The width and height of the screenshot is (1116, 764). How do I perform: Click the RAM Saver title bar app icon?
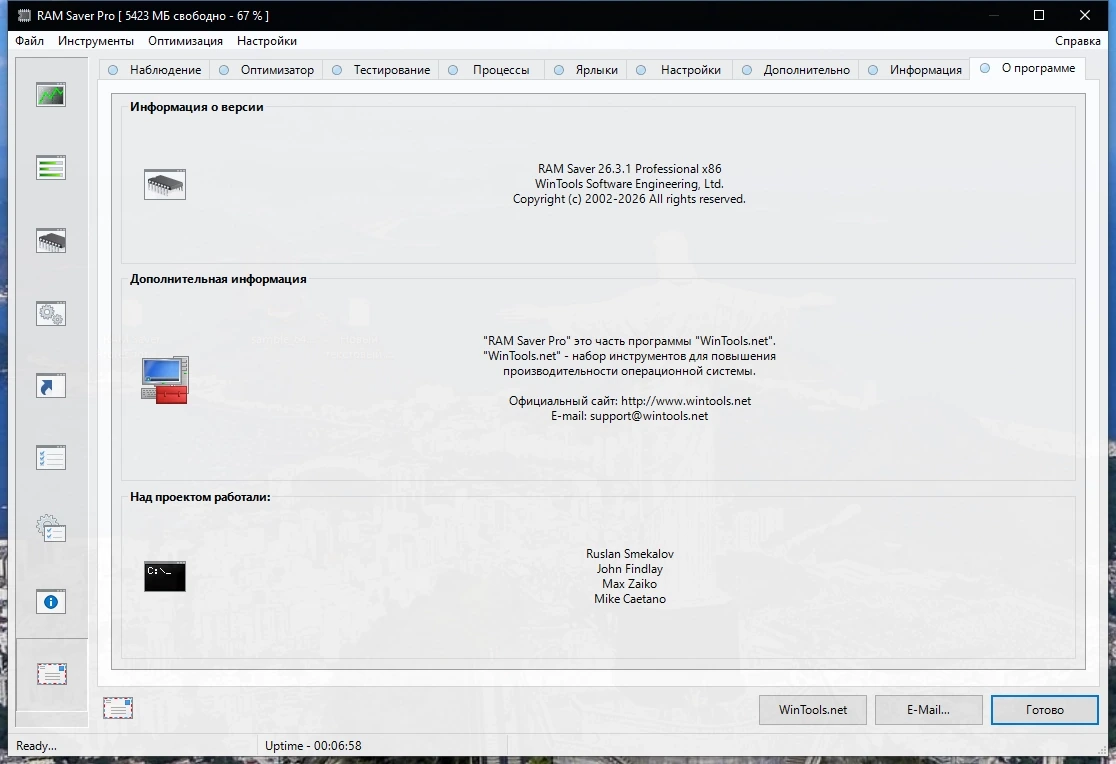click(24, 15)
